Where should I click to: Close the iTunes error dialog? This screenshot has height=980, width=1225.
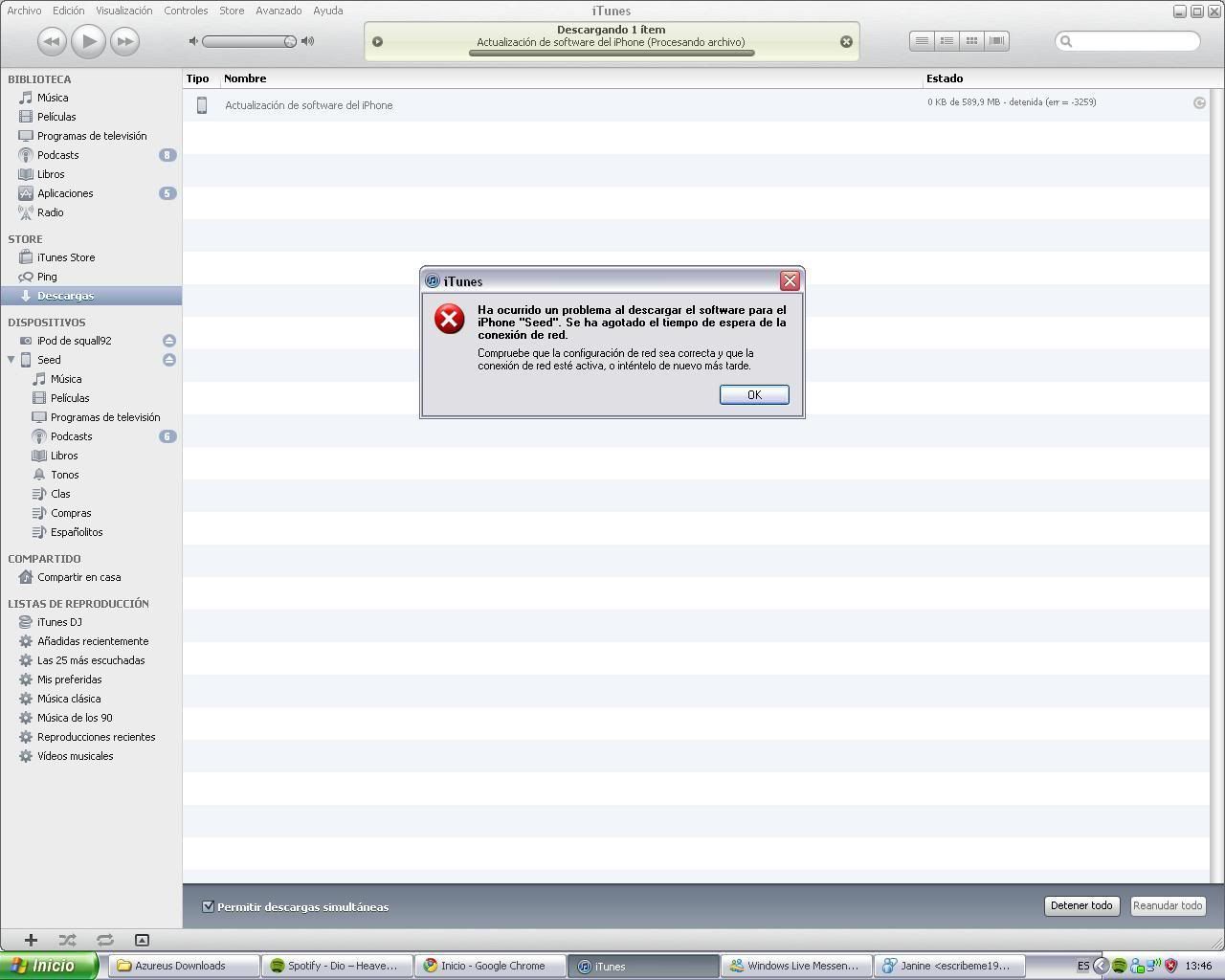point(790,280)
